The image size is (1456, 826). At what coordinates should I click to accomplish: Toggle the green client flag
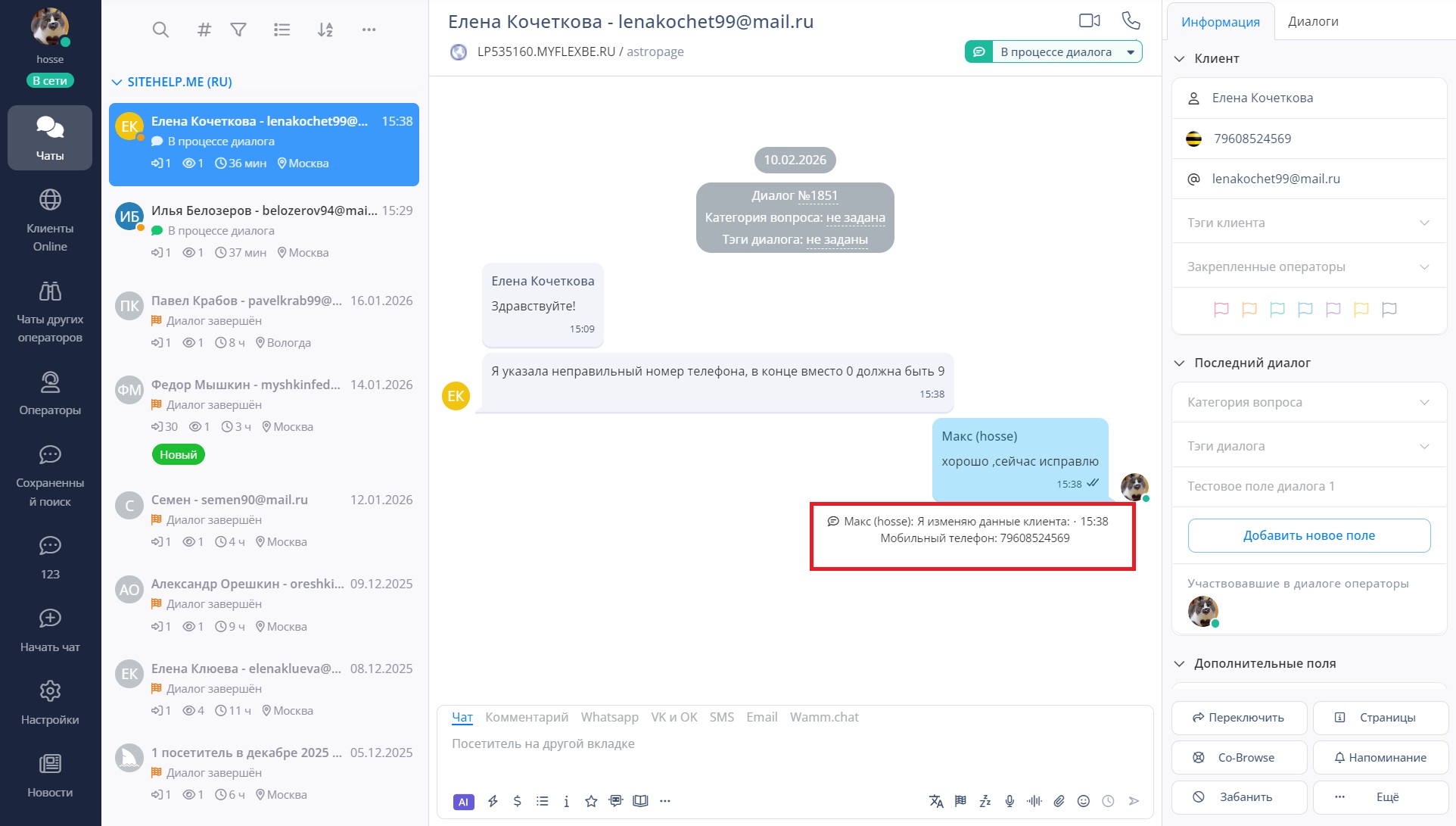pos(1277,309)
